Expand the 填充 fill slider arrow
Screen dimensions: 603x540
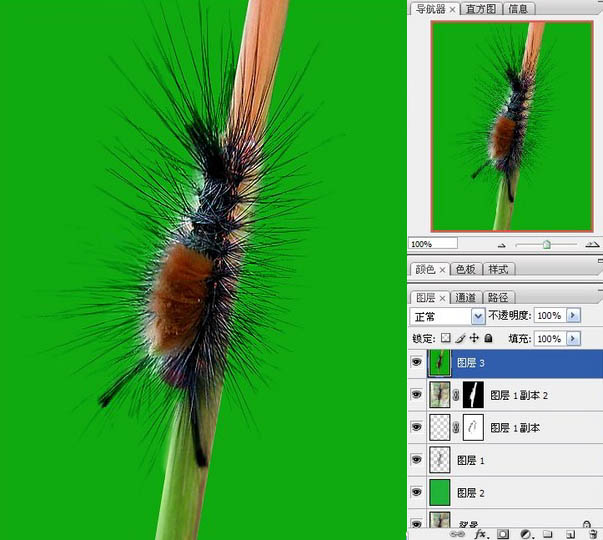(573, 339)
